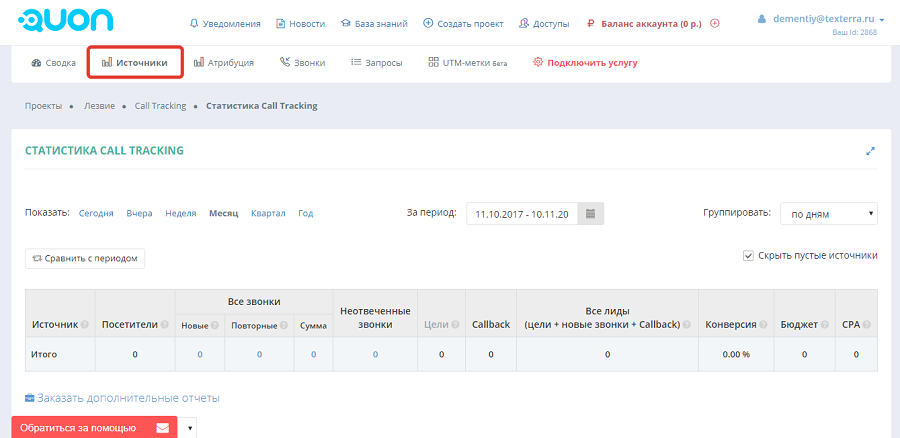Open the calendar icon for the period field
This screenshot has width=900, height=438.
pyautogui.click(x=591, y=214)
